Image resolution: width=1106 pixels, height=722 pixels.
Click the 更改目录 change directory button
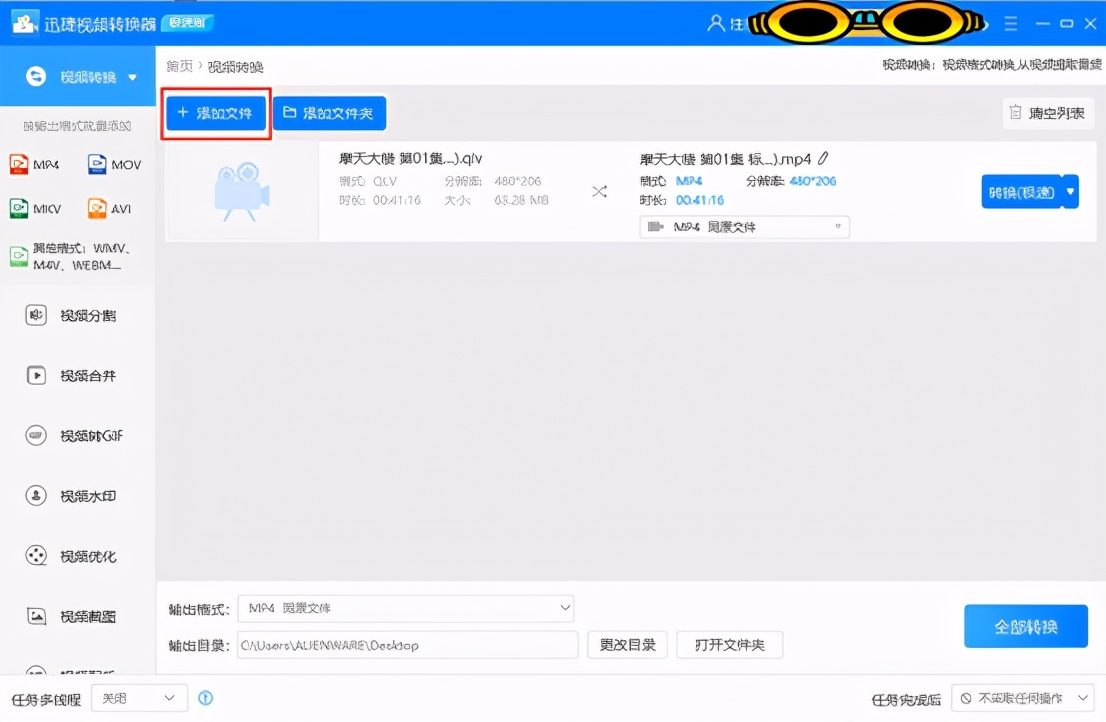point(627,645)
